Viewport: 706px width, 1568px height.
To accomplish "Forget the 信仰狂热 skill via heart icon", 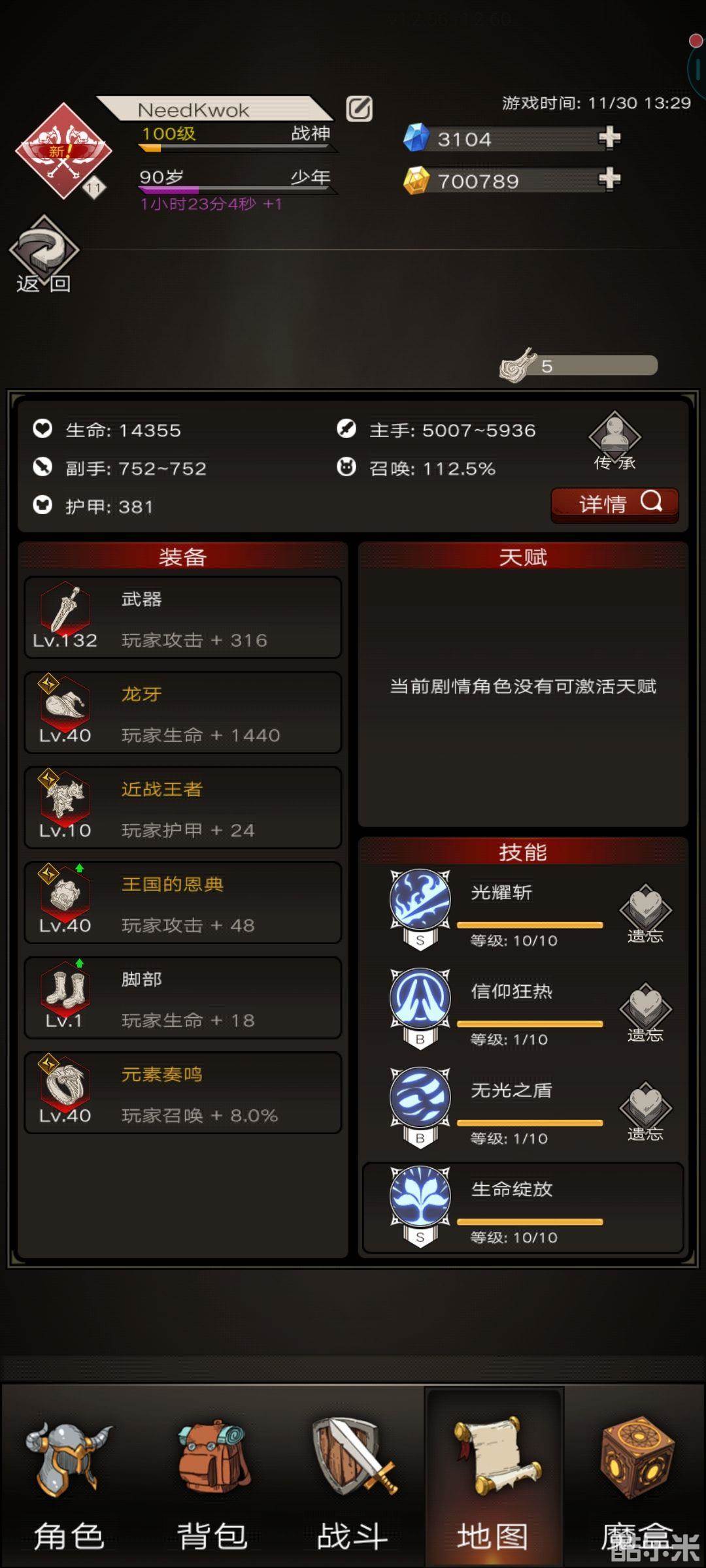I will point(645,1012).
